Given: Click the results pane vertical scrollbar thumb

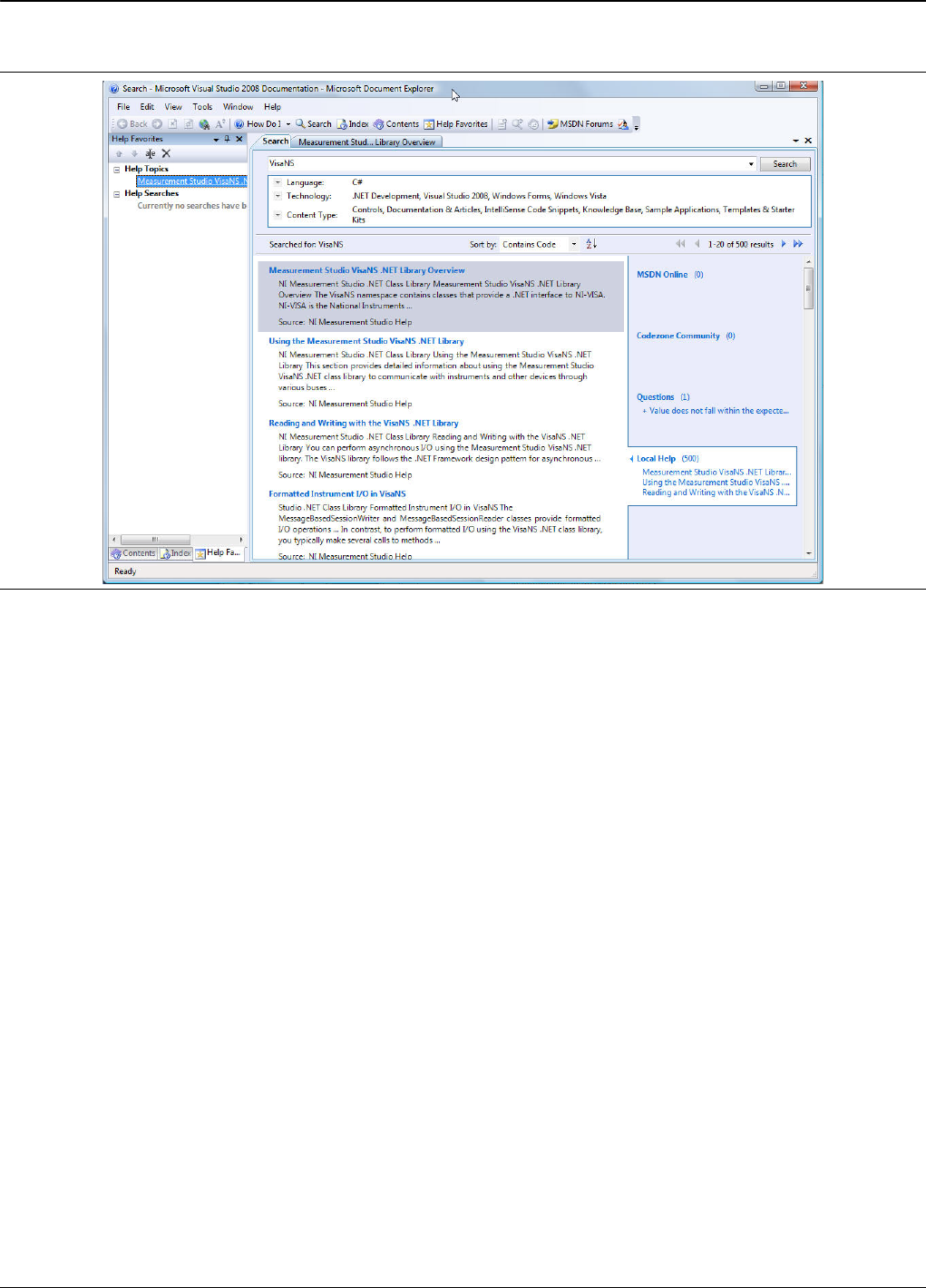Looking at the screenshot, I should 808,289.
